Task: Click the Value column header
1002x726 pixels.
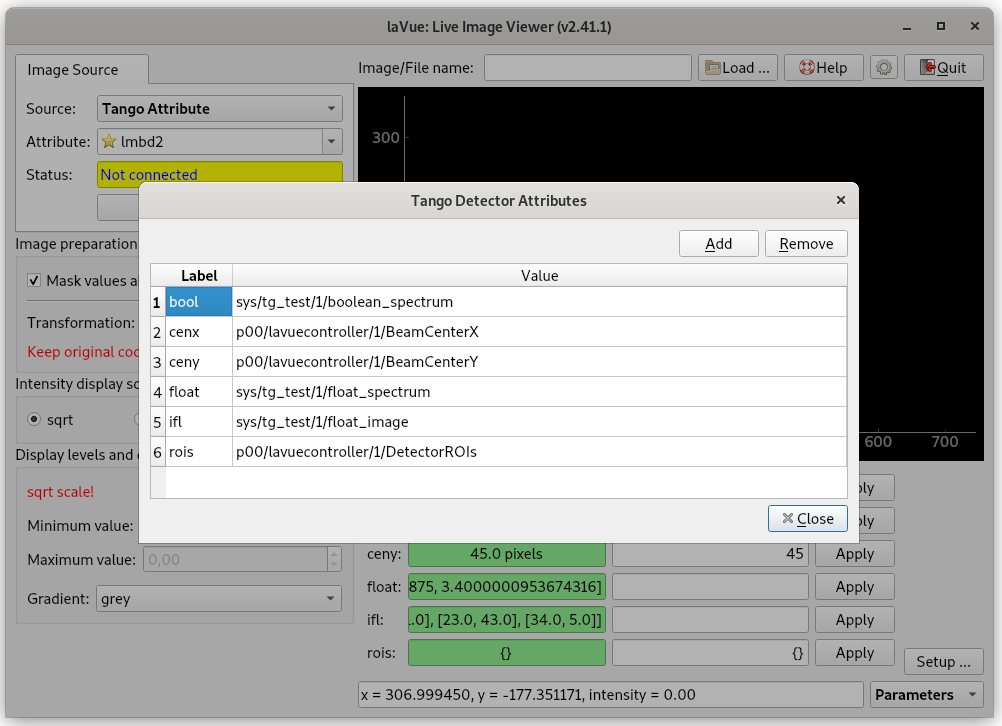Action: point(539,275)
